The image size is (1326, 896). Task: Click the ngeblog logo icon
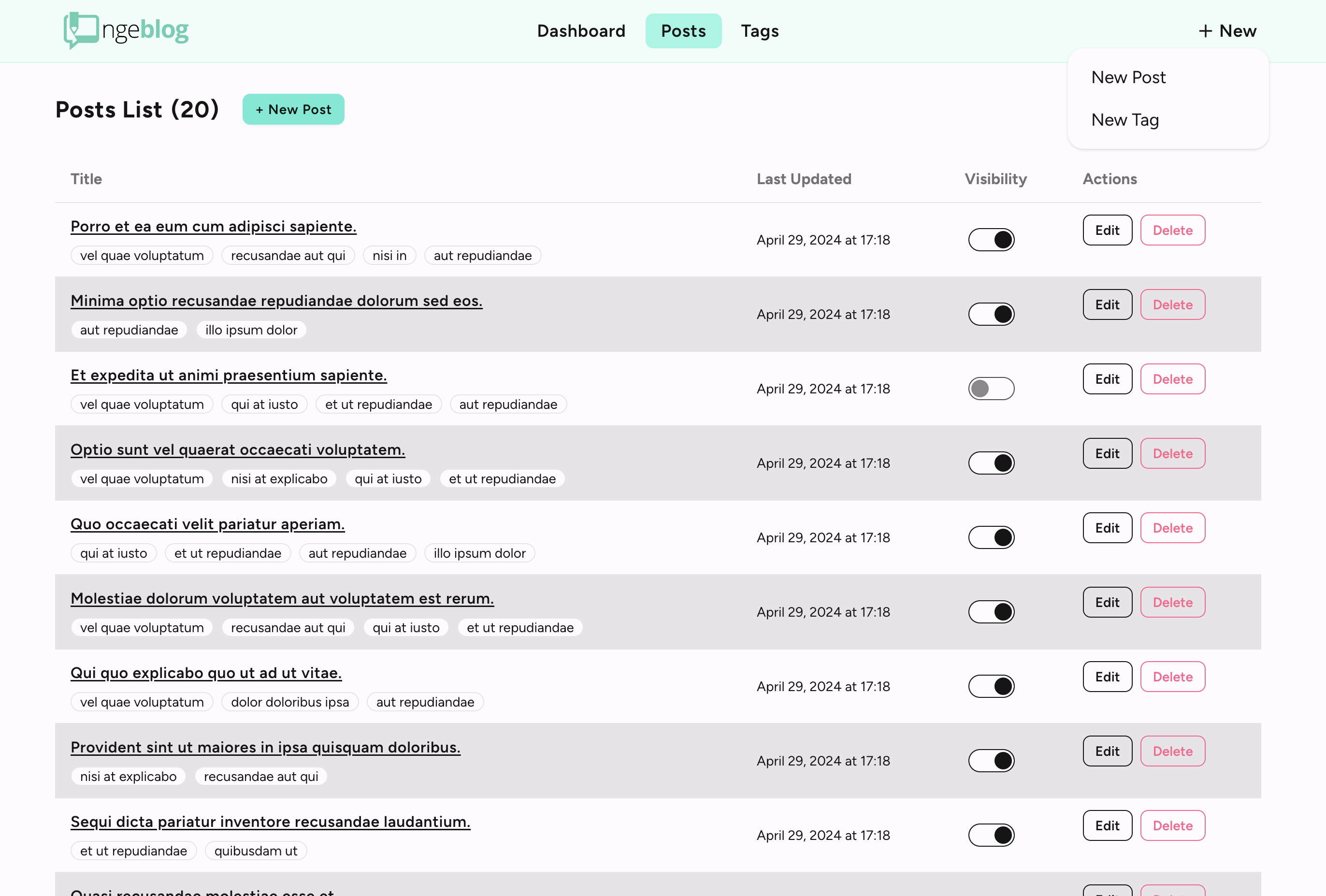click(x=81, y=29)
